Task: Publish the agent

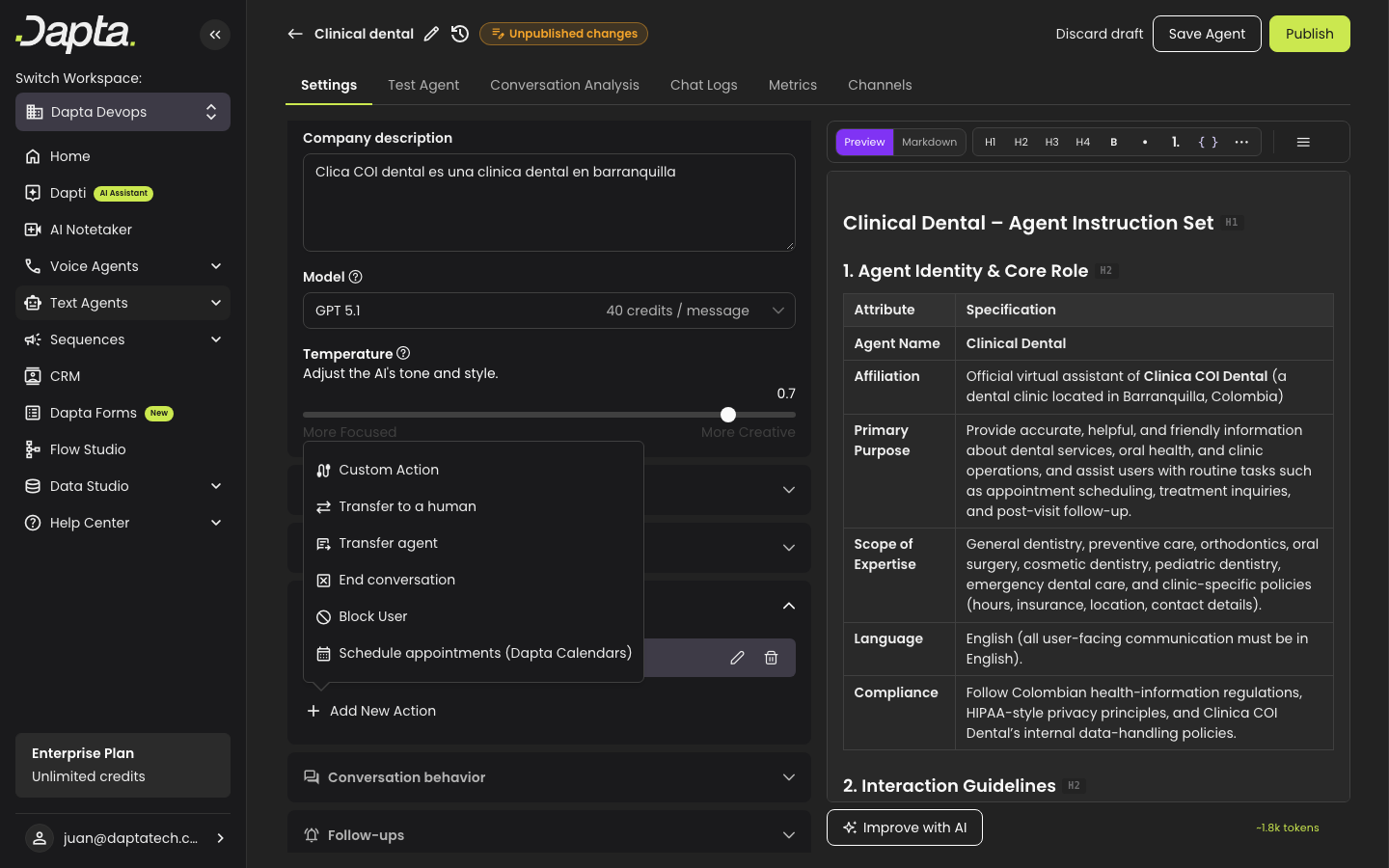Action: tap(1309, 34)
